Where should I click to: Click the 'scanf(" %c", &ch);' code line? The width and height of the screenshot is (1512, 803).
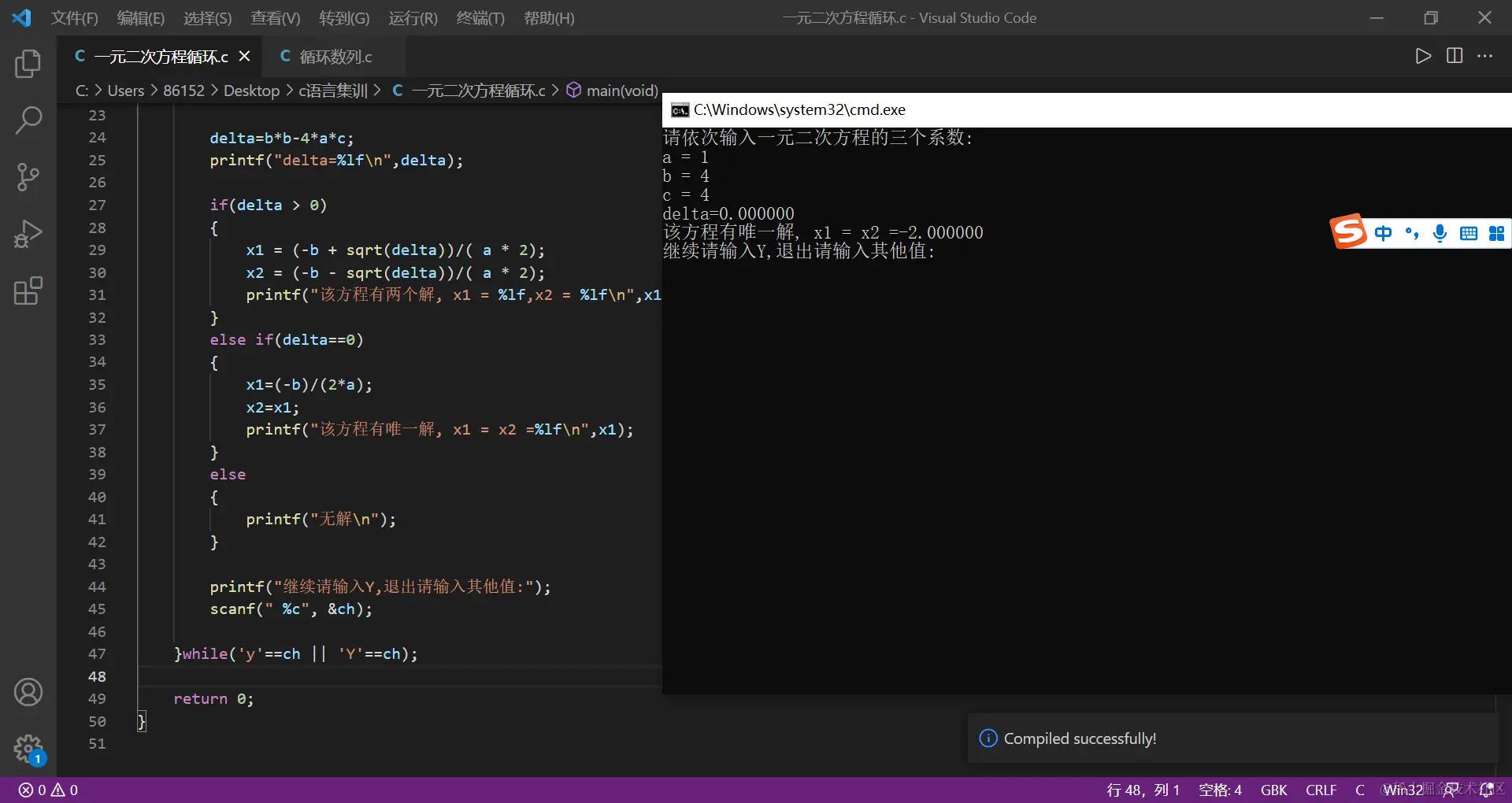pos(291,609)
